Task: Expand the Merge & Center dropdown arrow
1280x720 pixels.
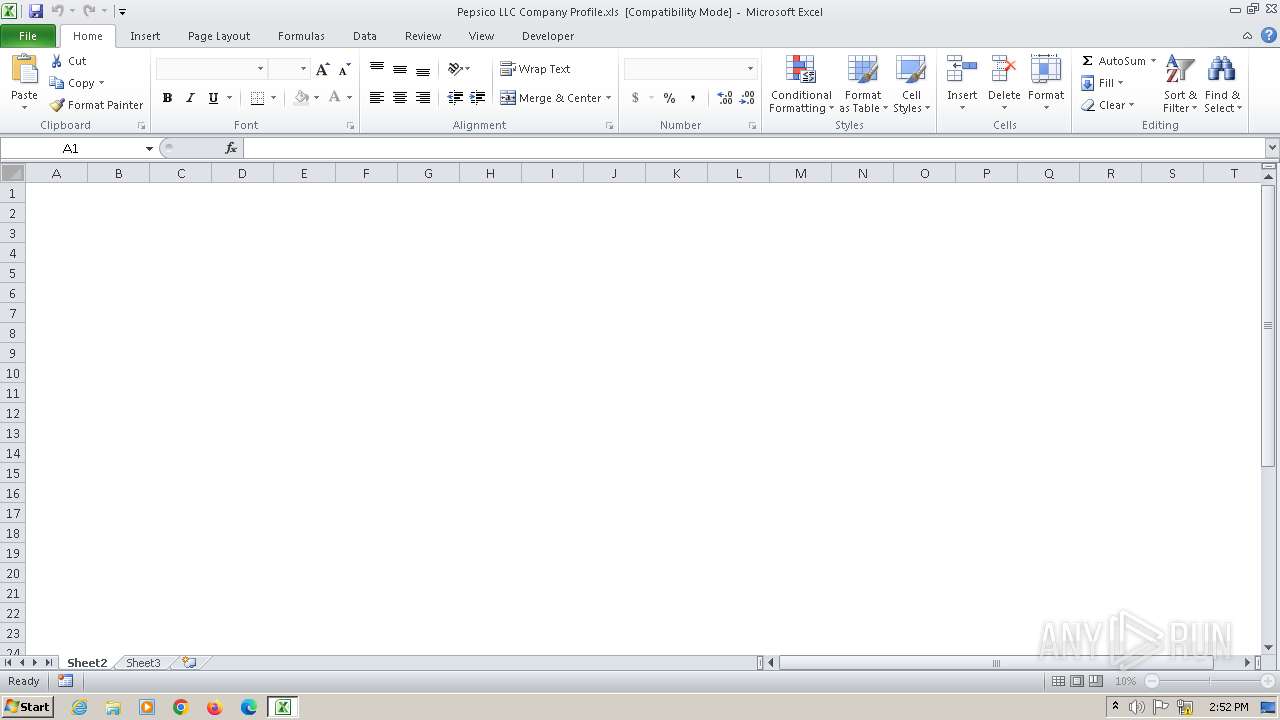Action: tap(608, 98)
